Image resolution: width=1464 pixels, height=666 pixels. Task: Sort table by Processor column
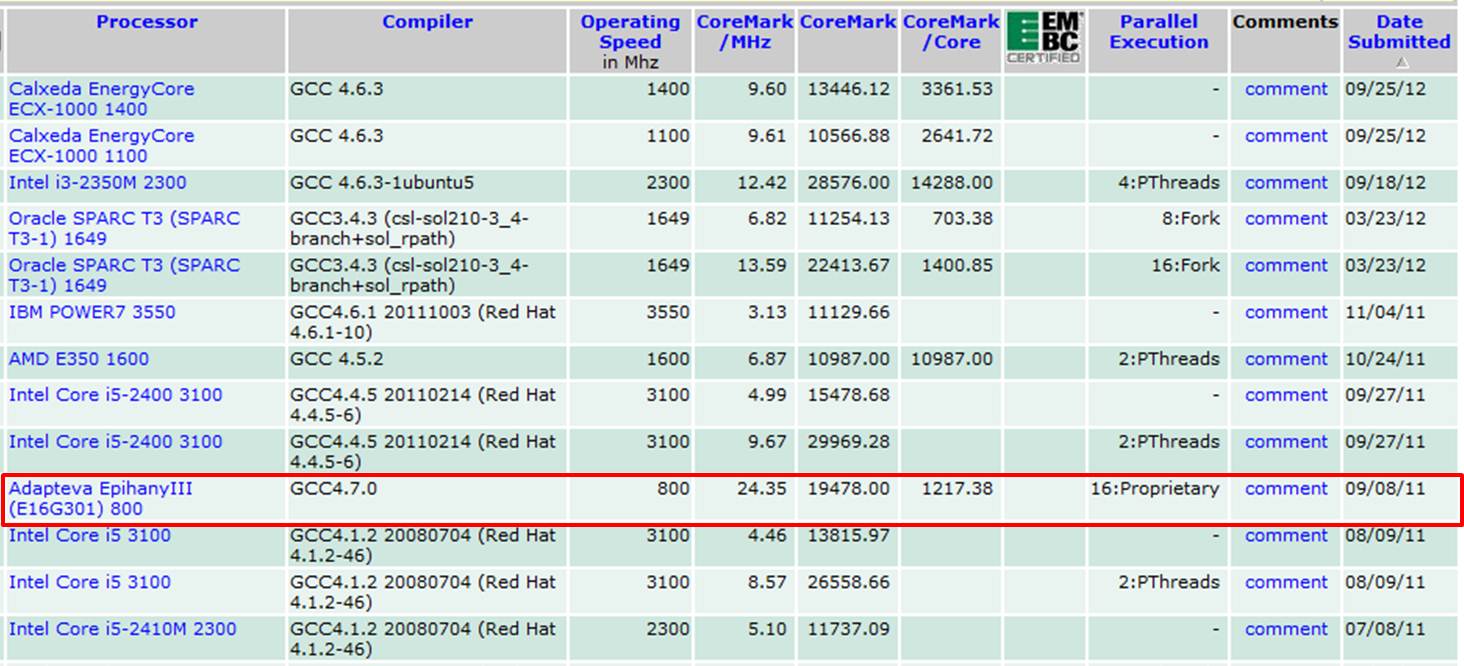147,22
